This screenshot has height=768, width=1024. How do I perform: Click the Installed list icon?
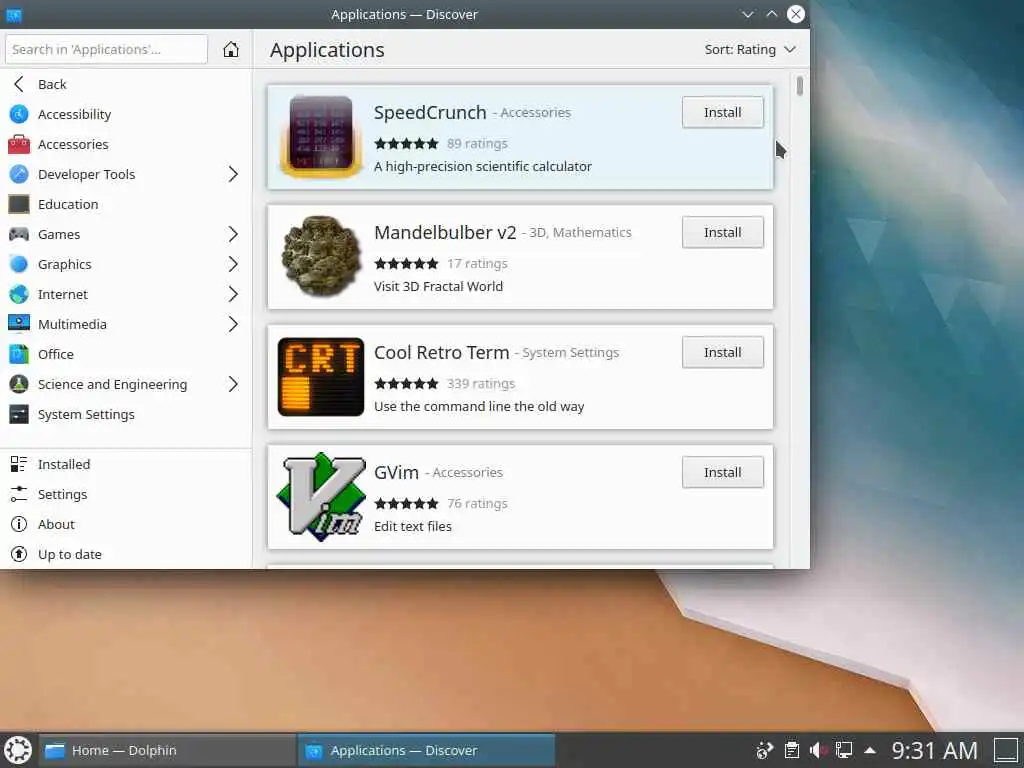(x=19, y=464)
